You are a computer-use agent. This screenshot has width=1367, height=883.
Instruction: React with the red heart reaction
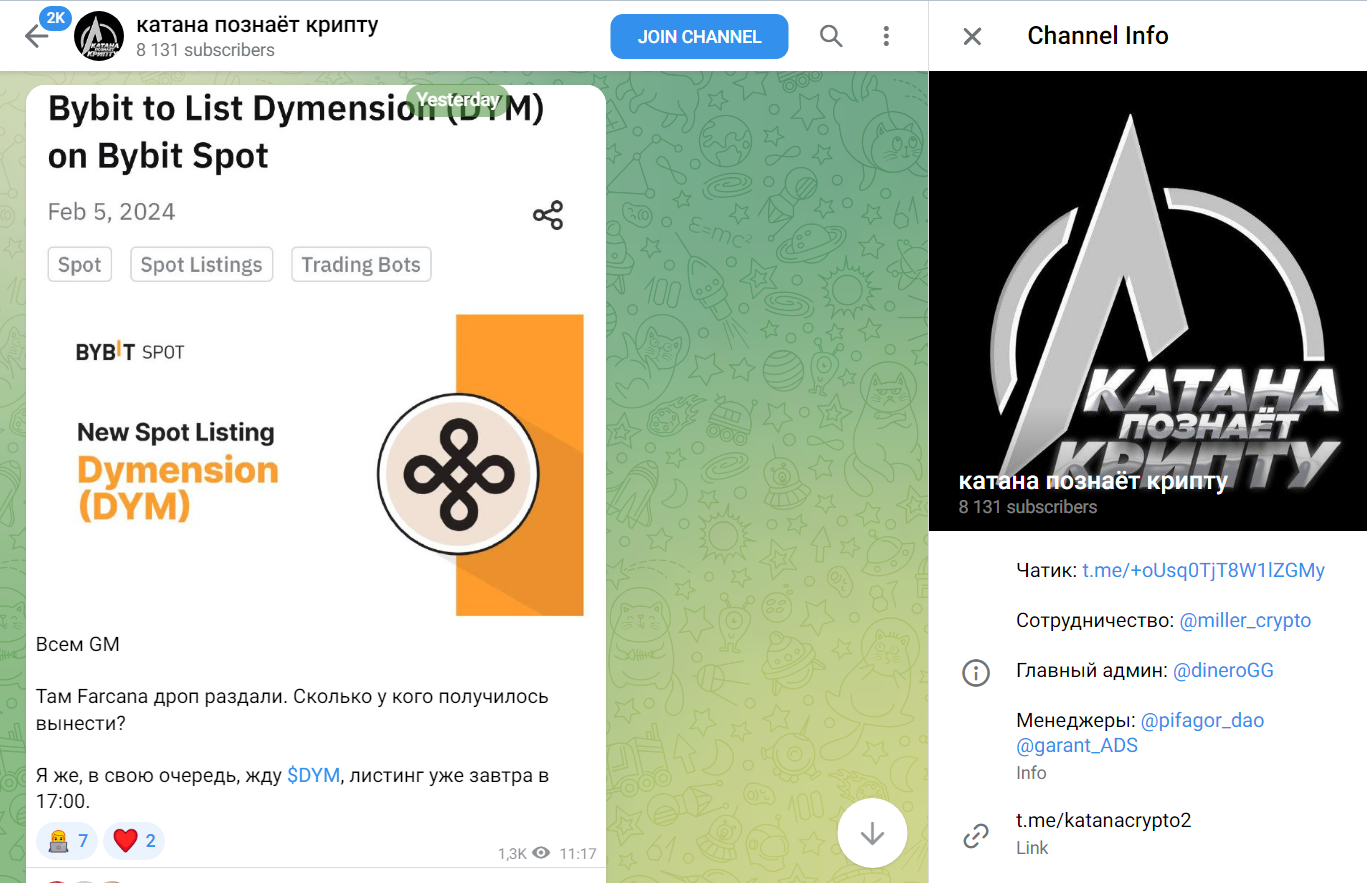pos(134,841)
